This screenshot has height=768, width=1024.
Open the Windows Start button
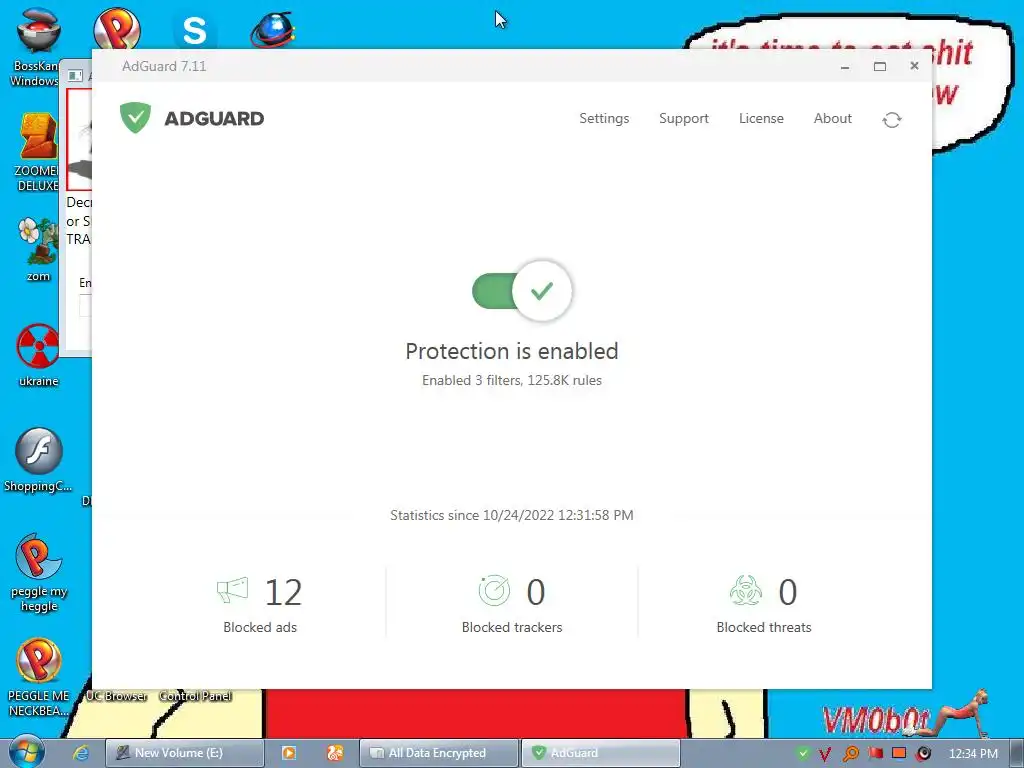pyautogui.click(x=26, y=752)
